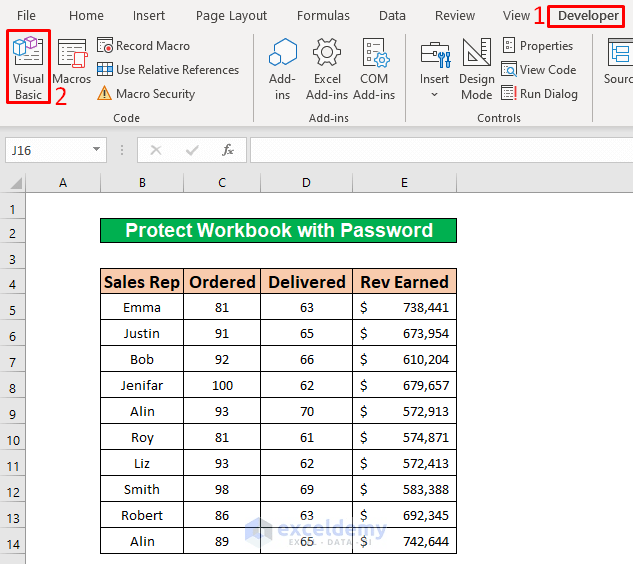Click the Protect Workbook with Password title cell
The image size is (633, 564).
(279, 231)
